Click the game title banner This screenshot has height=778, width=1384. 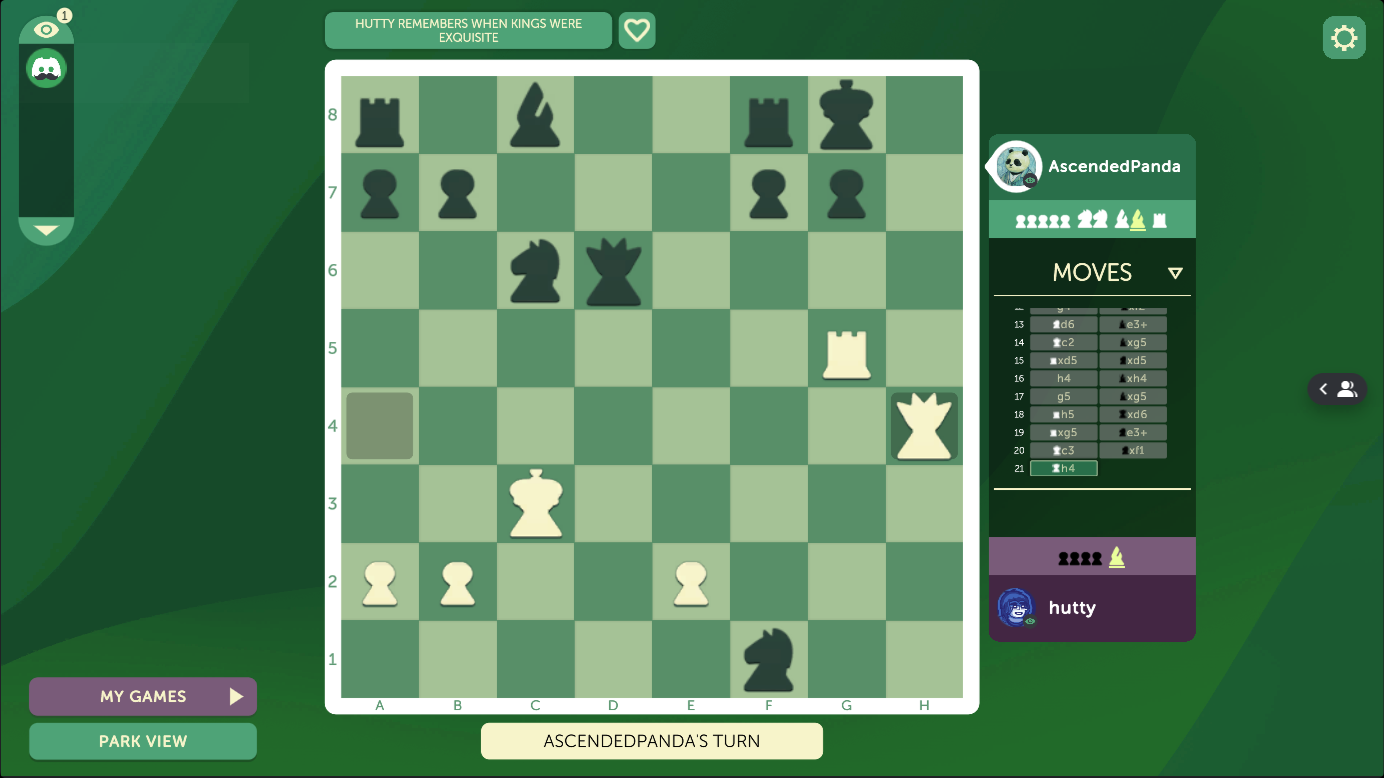point(468,30)
